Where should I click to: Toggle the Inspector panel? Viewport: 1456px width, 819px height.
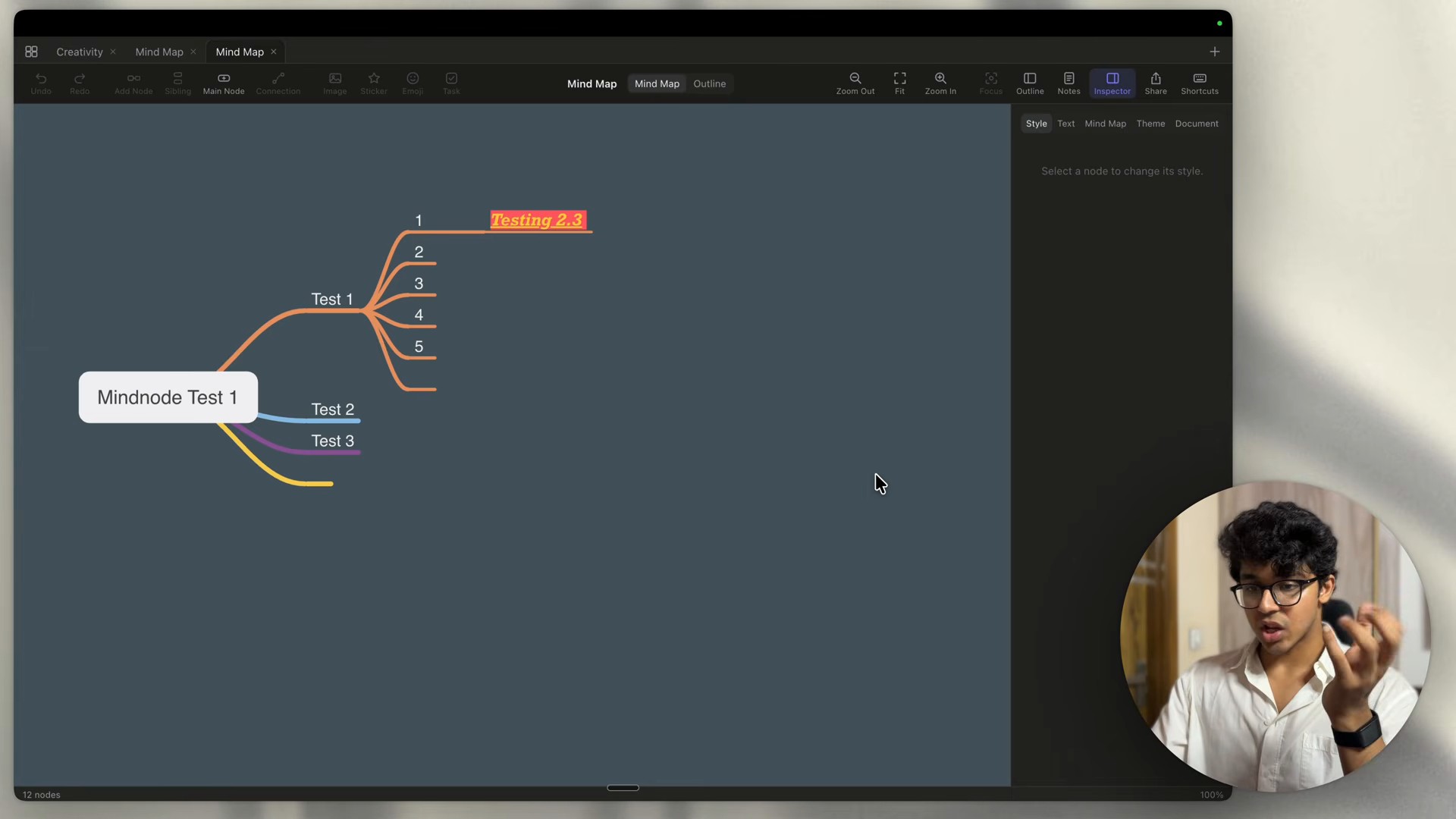point(1112,83)
